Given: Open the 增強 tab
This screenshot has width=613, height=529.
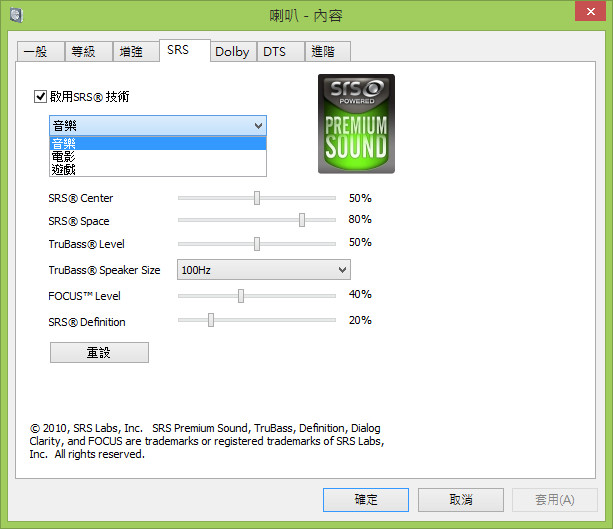Looking at the screenshot, I should click(136, 52).
